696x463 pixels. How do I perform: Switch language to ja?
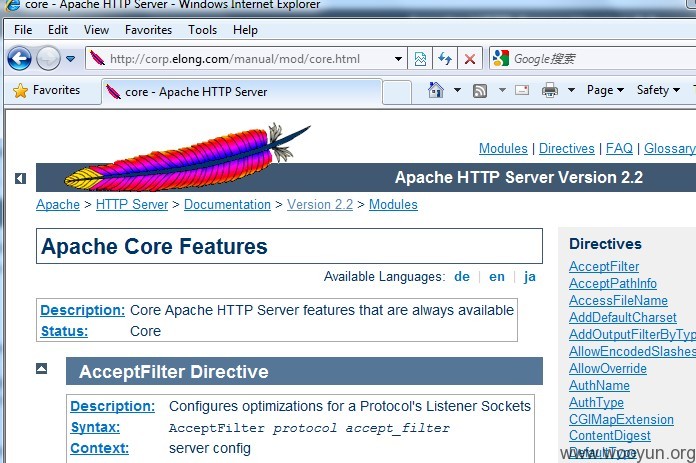(x=530, y=277)
